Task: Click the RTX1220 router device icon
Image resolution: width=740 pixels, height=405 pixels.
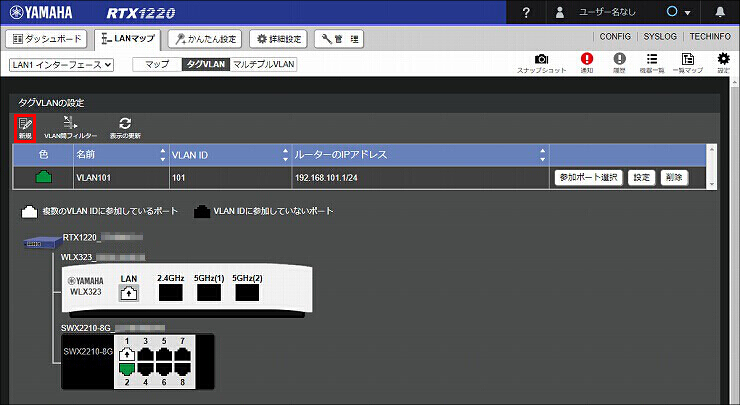Action: point(42,243)
